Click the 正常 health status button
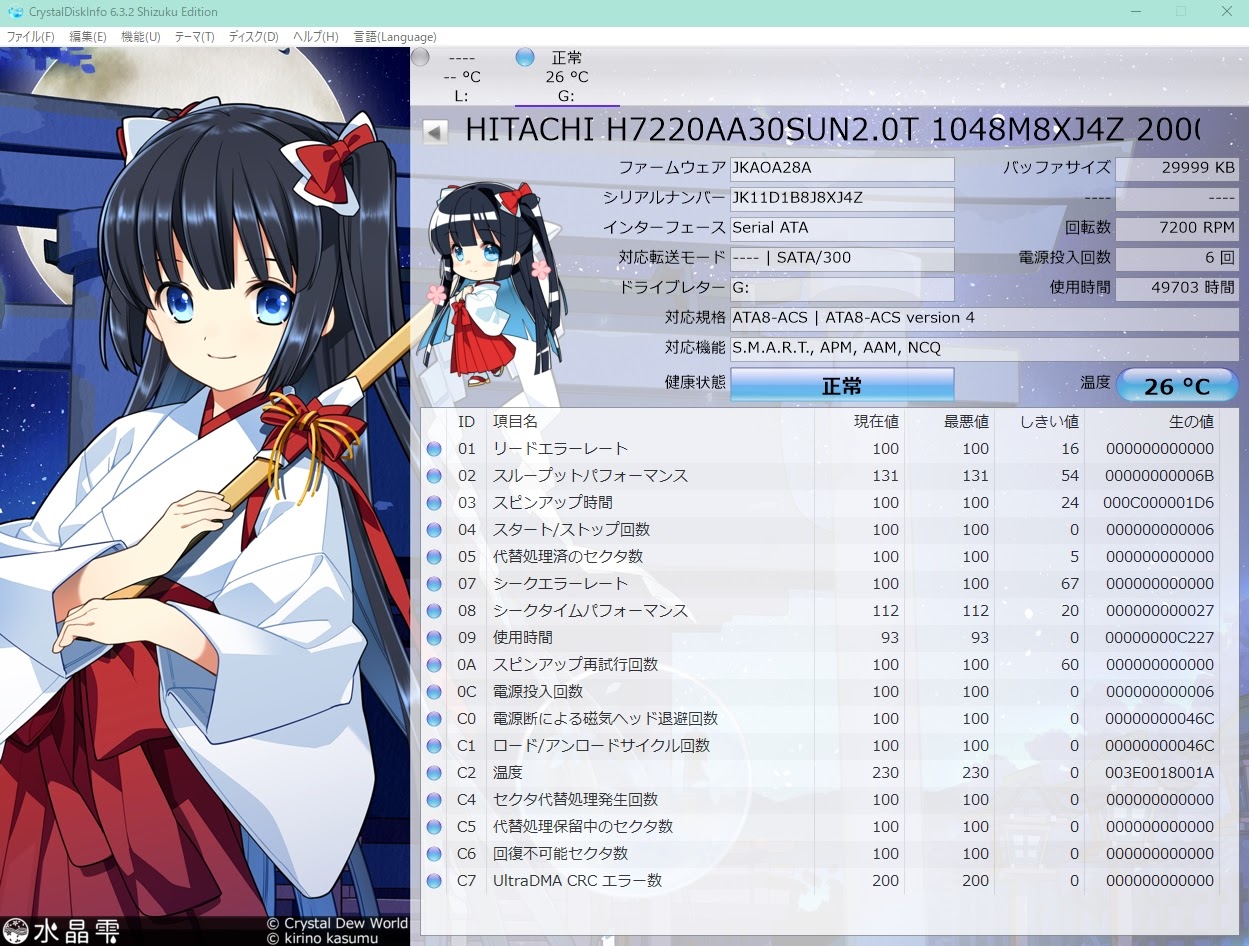 tap(842, 385)
